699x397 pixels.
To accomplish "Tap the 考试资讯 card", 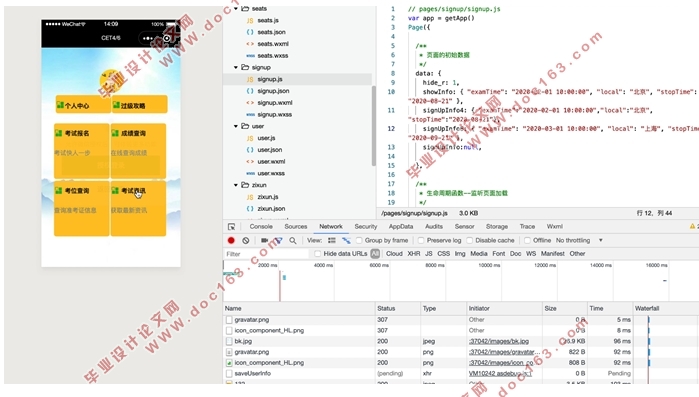I will click(x=138, y=208).
